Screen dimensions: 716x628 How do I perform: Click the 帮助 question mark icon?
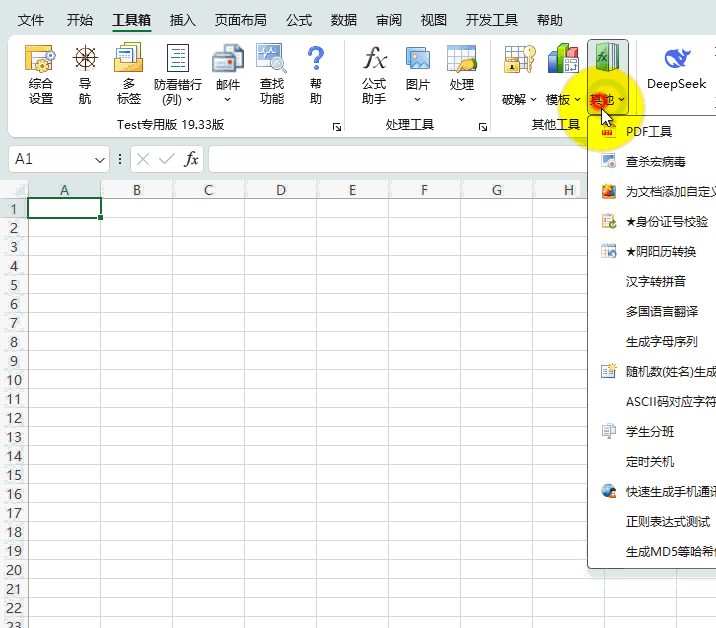[316, 74]
